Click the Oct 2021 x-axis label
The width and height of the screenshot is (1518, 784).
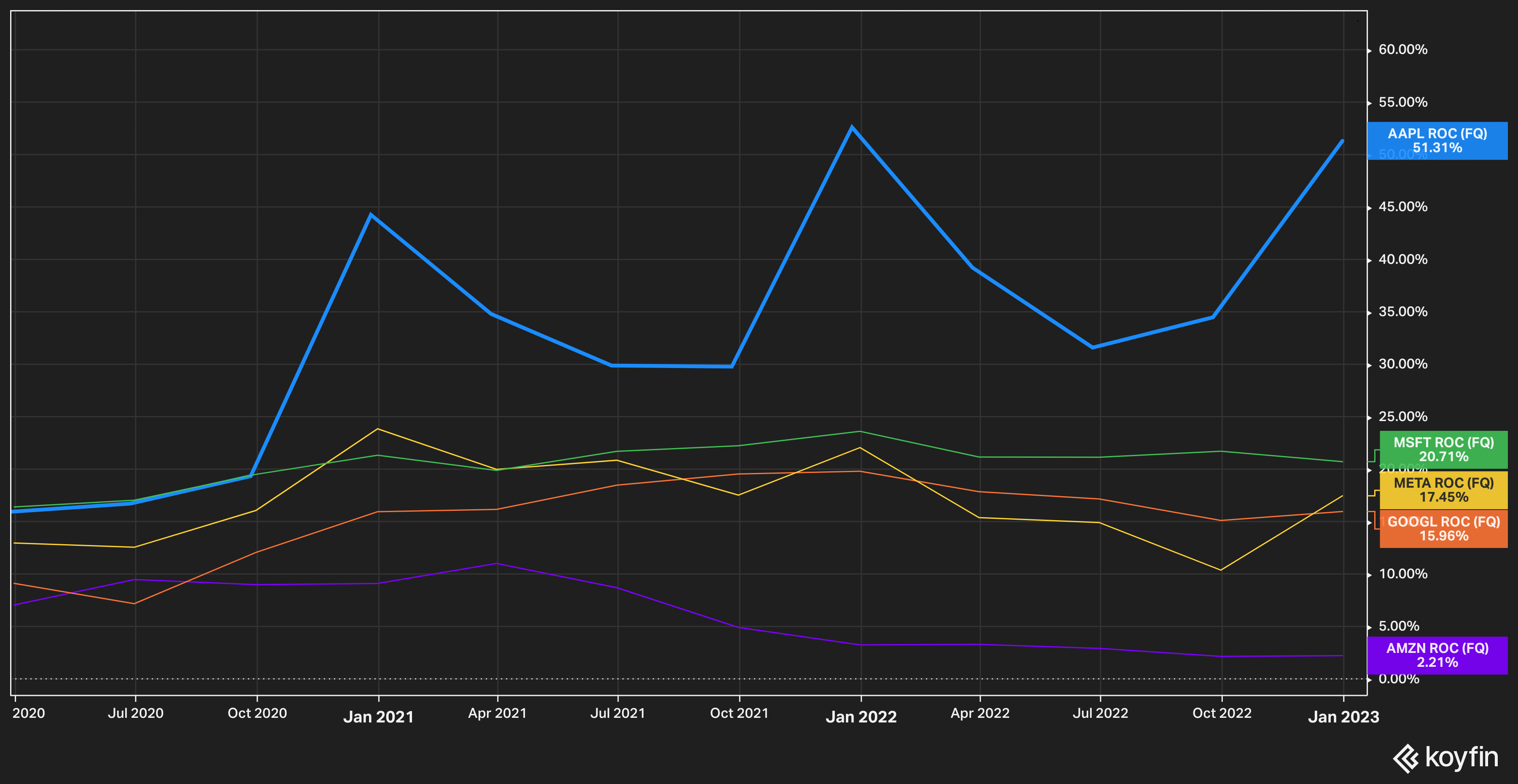pyautogui.click(x=740, y=713)
